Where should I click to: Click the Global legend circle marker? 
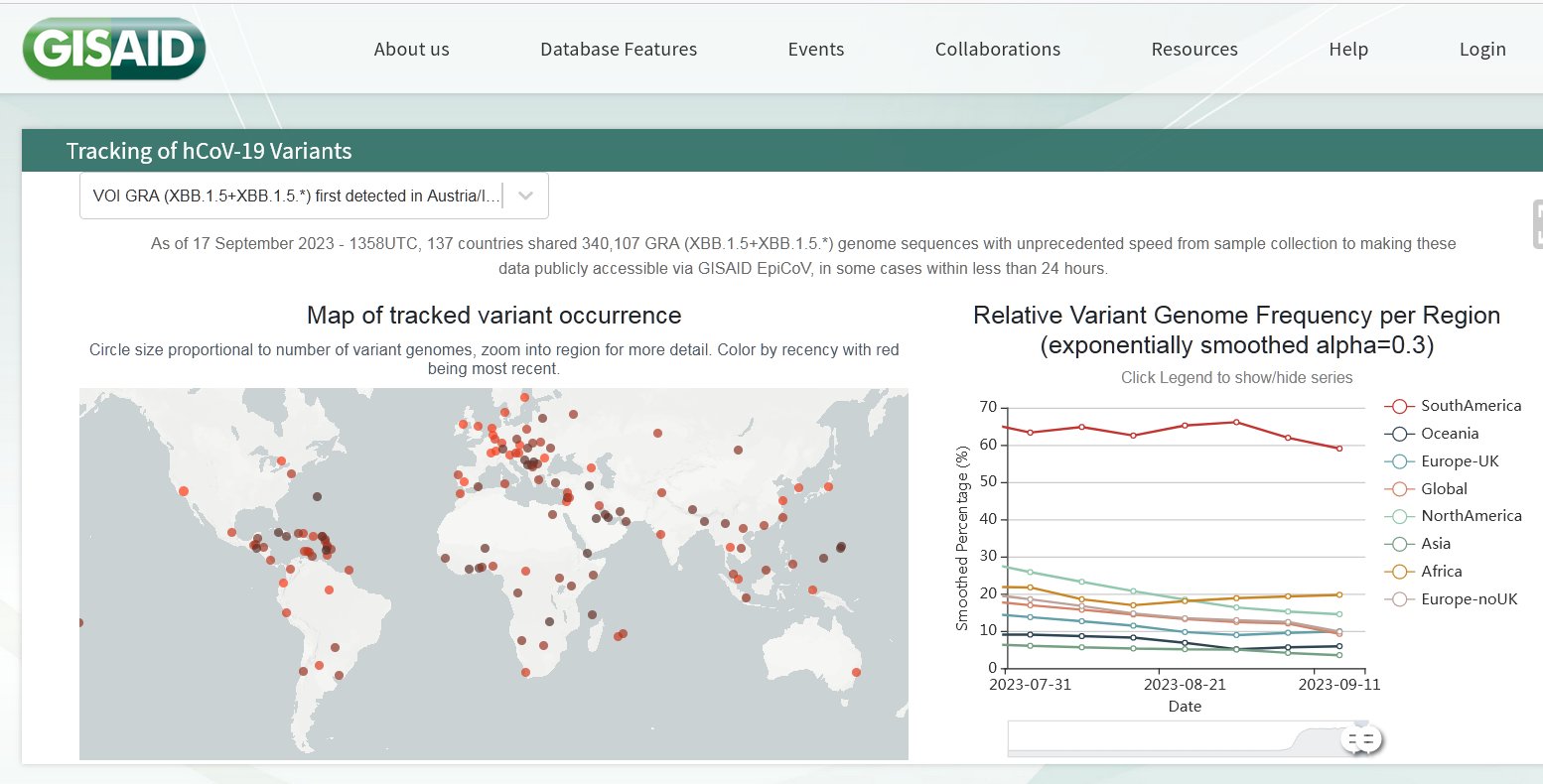click(x=1399, y=489)
